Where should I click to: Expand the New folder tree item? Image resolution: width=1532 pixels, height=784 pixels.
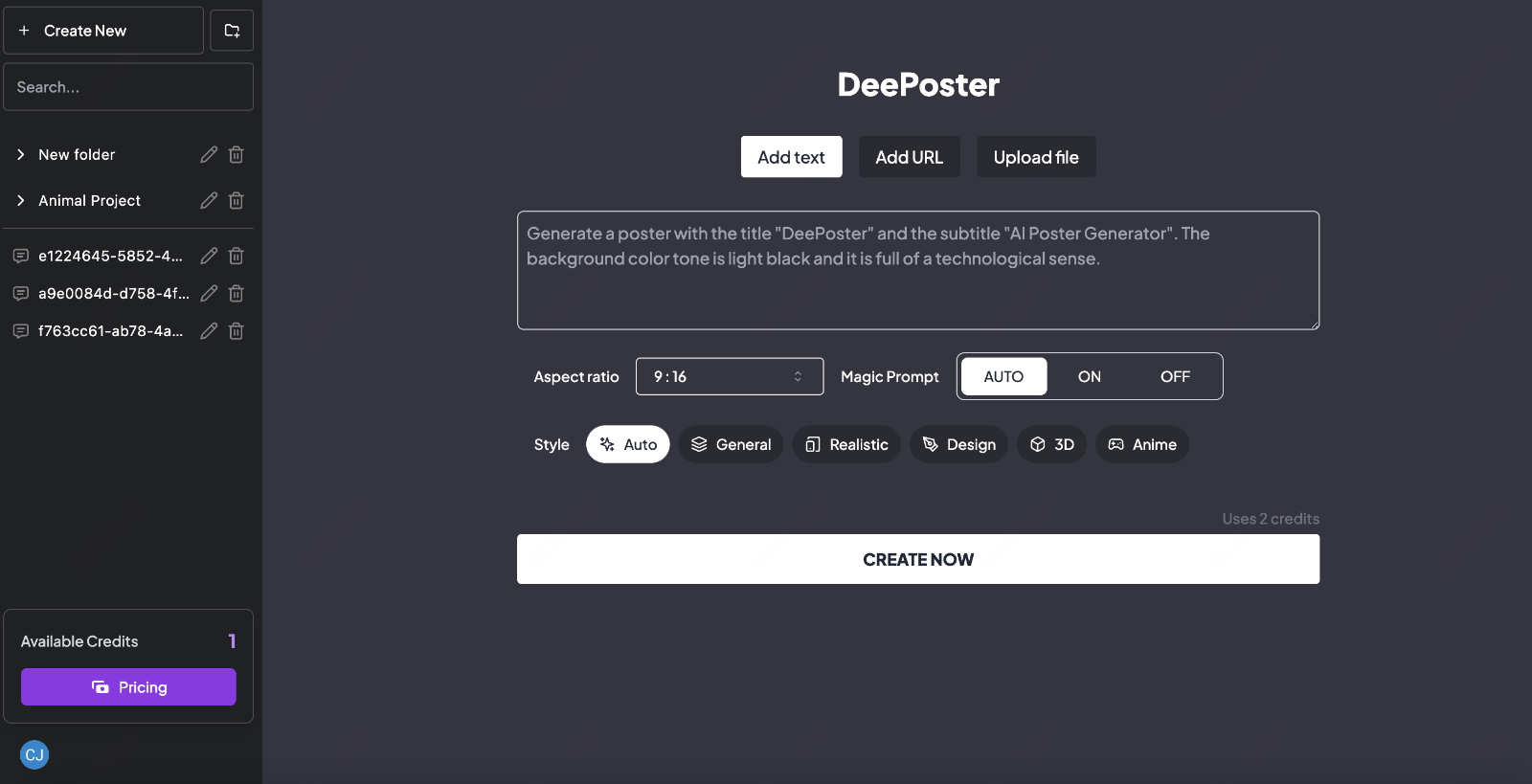[21, 154]
